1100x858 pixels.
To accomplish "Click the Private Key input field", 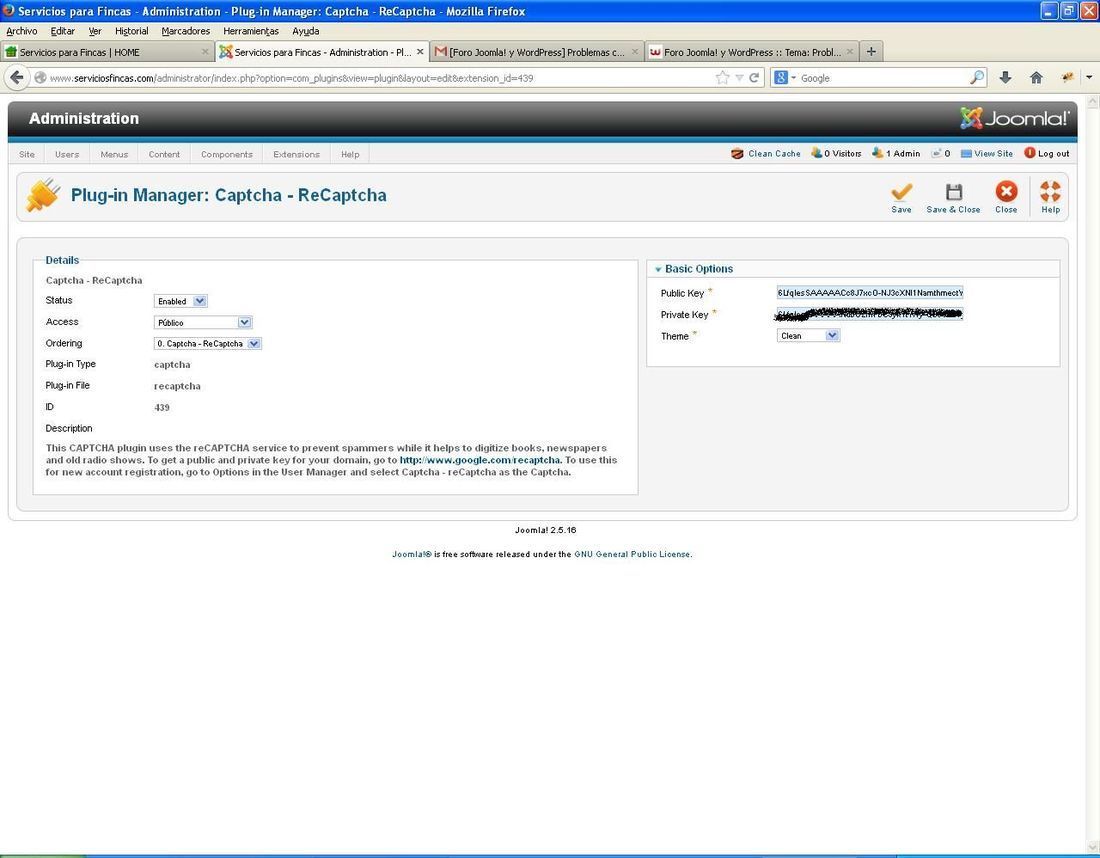I will 870,314.
